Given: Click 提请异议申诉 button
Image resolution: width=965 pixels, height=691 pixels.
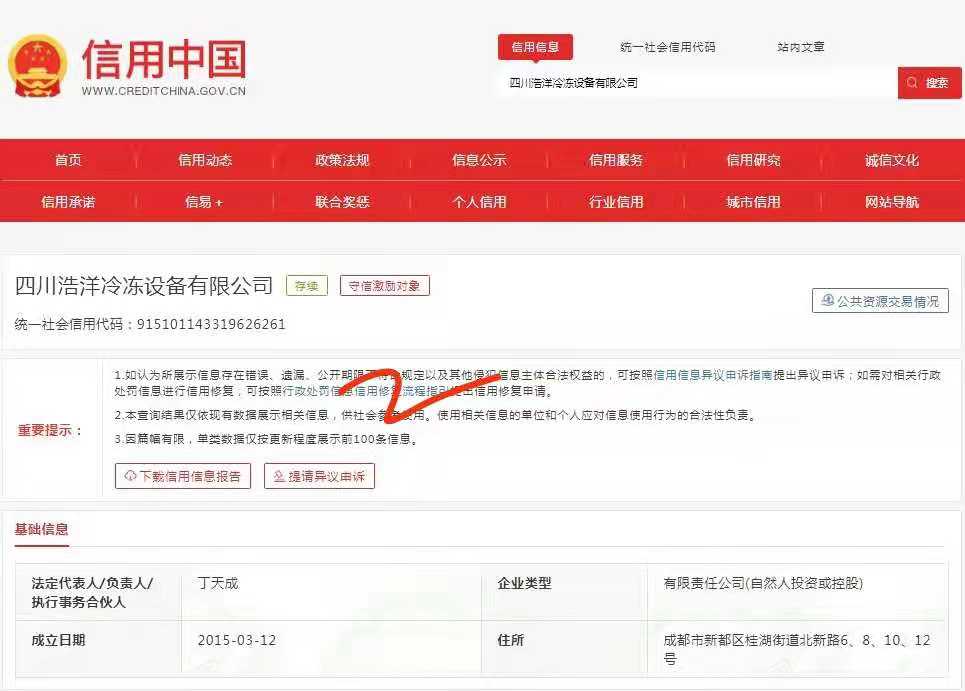Looking at the screenshot, I should [x=319, y=476].
